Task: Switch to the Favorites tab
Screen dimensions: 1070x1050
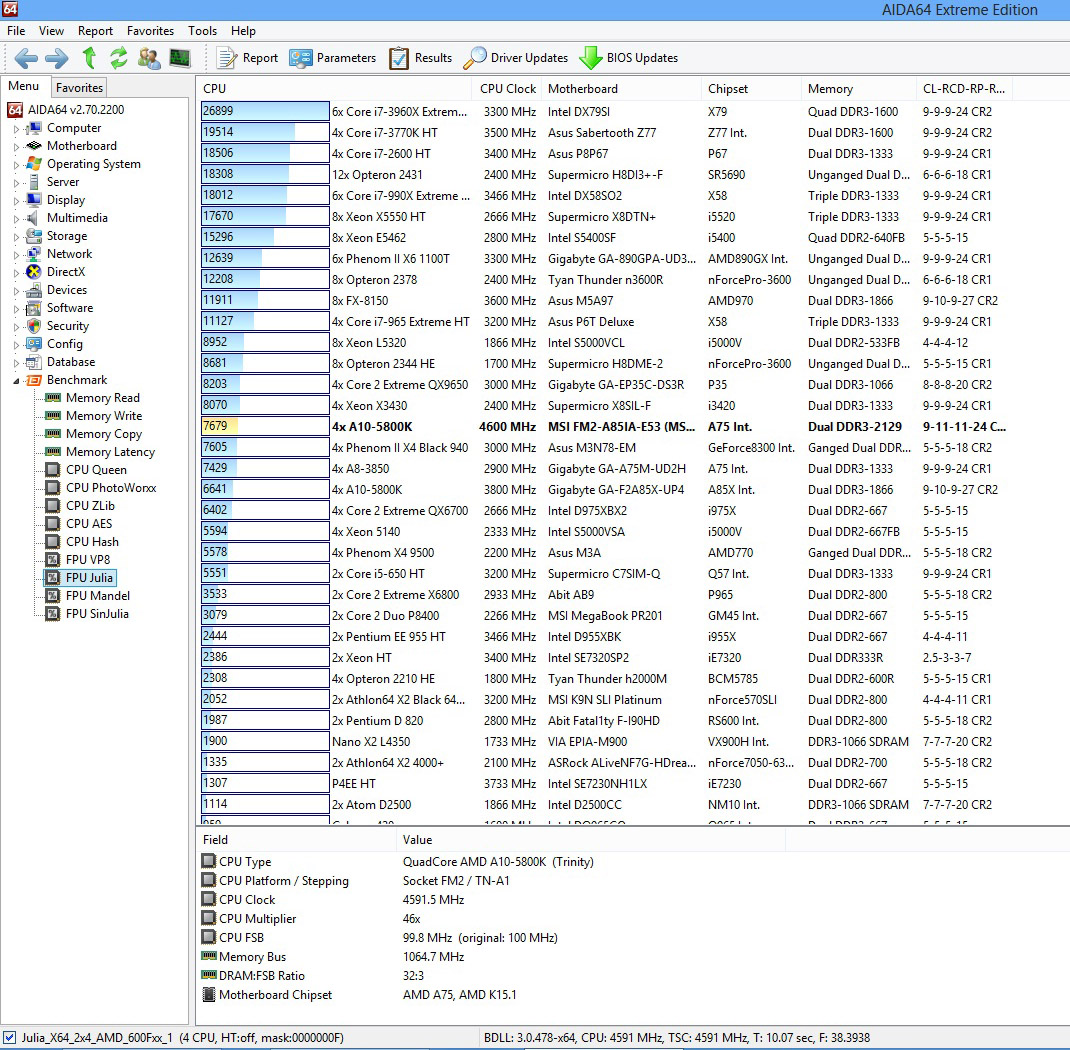Action: click(x=79, y=87)
